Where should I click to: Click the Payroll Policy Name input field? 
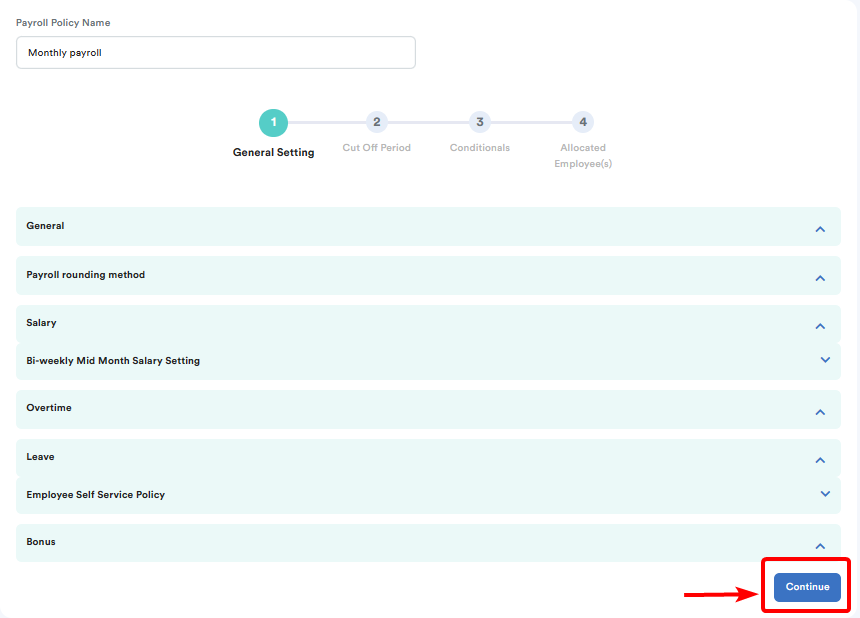point(216,53)
